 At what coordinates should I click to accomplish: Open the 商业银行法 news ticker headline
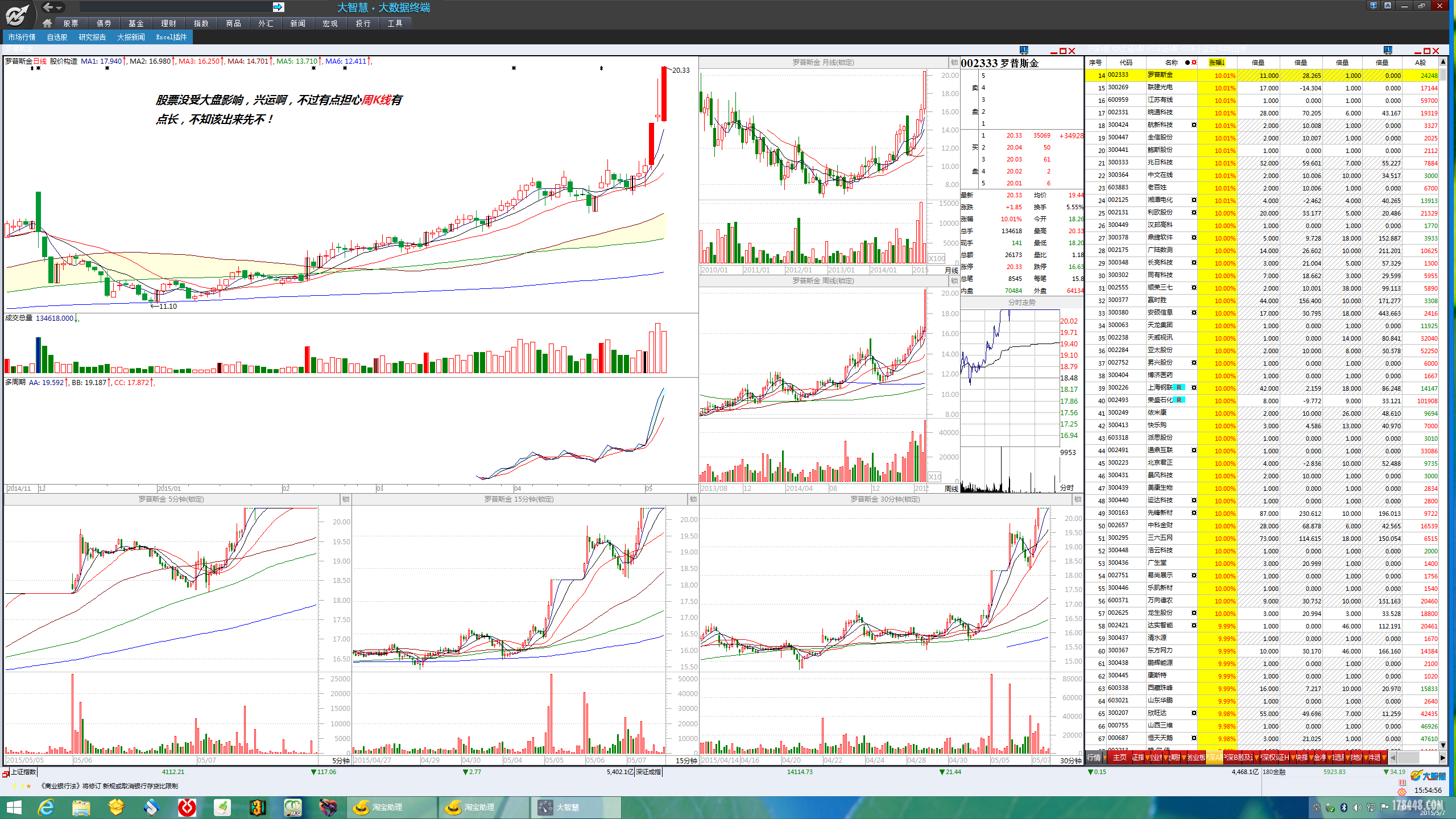(x=109, y=787)
